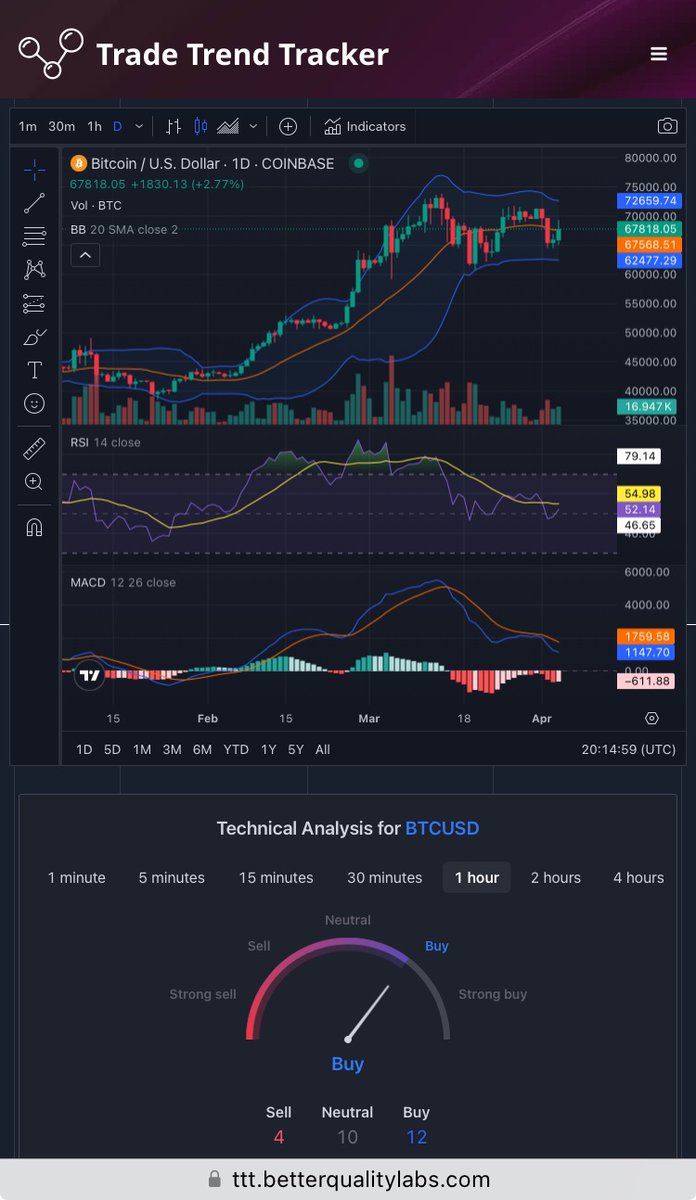696x1200 pixels.
Task: Open the emoji icons tool
Action: coord(34,403)
